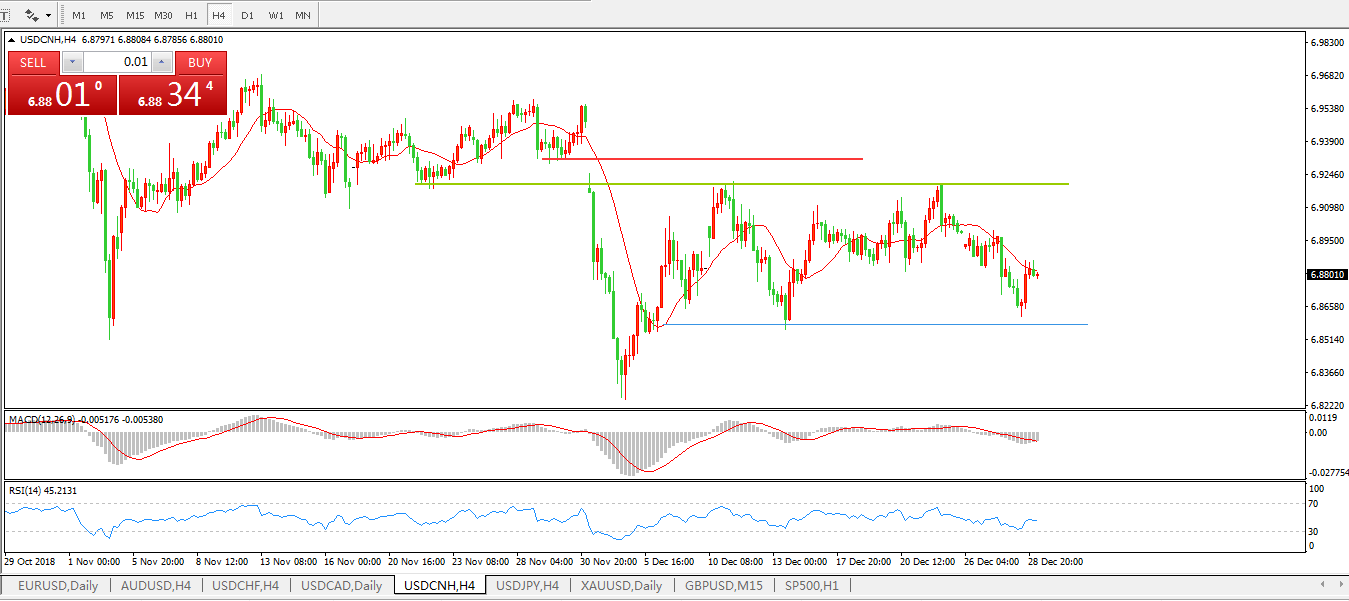Image resolution: width=1349 pixels, height=601 pixels.
Task: Decrease lot volume with the down arrow
Action: [x=72, y=62]
